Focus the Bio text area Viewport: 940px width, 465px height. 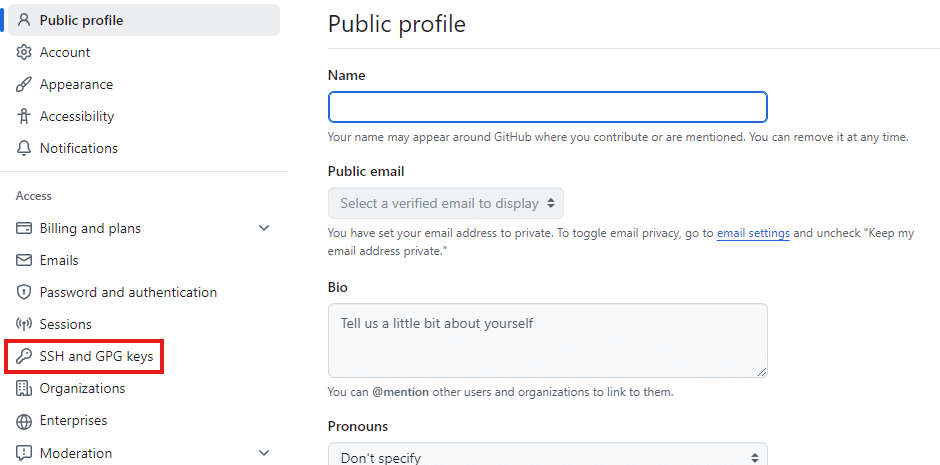click(548, 340)
